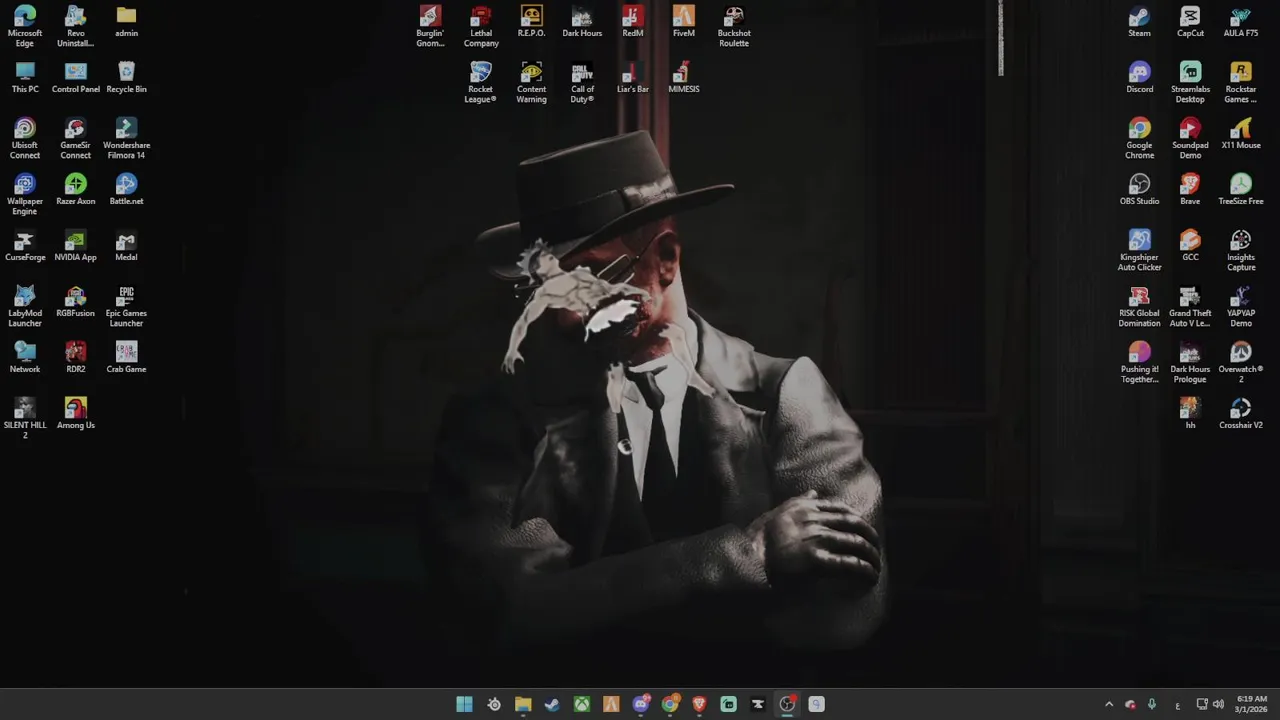Open File Explorer from the taskbar
The width and height of the screenshot is (1280, 720).
[x=523, y=704]
